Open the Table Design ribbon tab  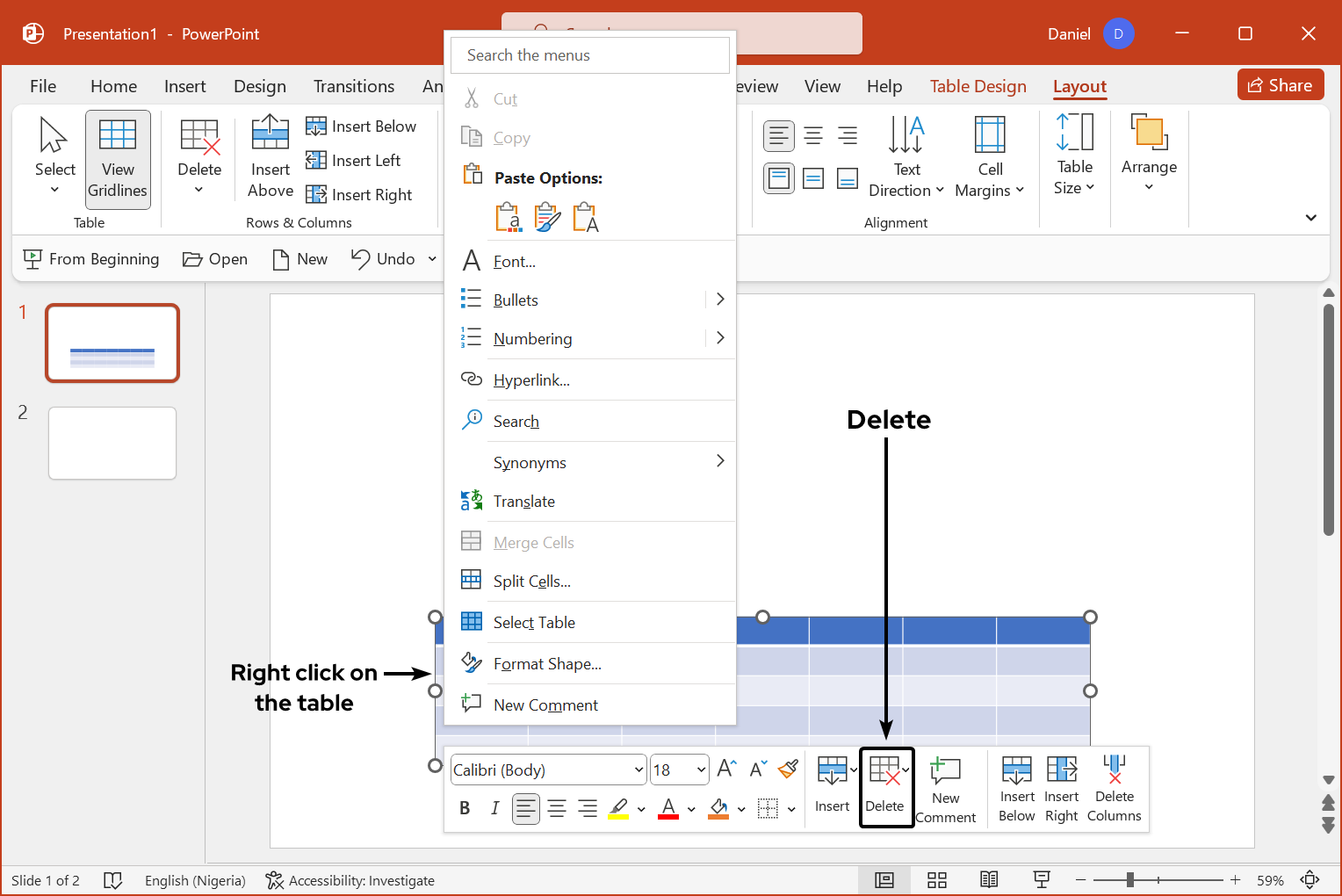point(978,86)
